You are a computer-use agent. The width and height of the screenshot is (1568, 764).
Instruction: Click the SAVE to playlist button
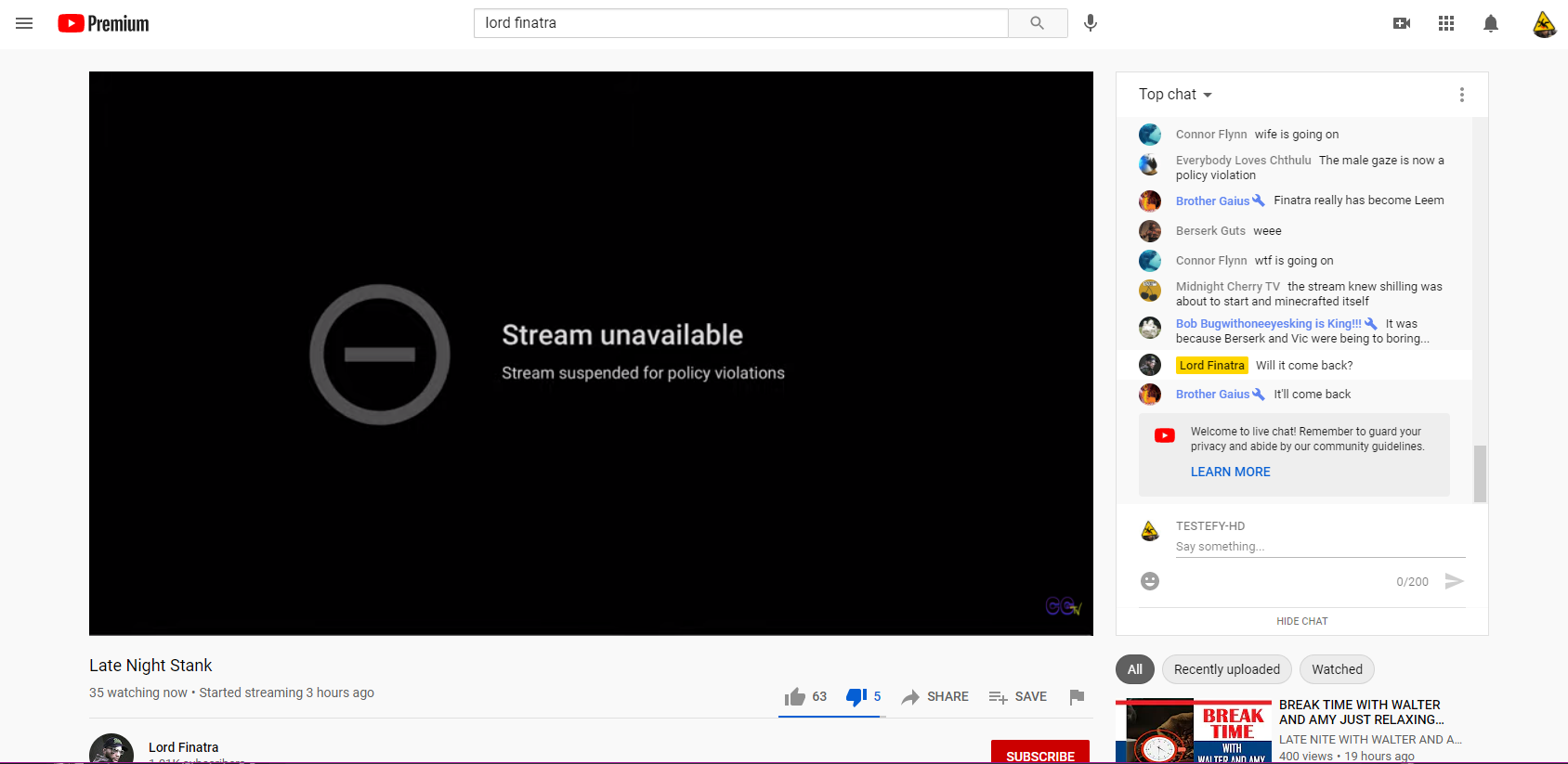click(1018, 697)
